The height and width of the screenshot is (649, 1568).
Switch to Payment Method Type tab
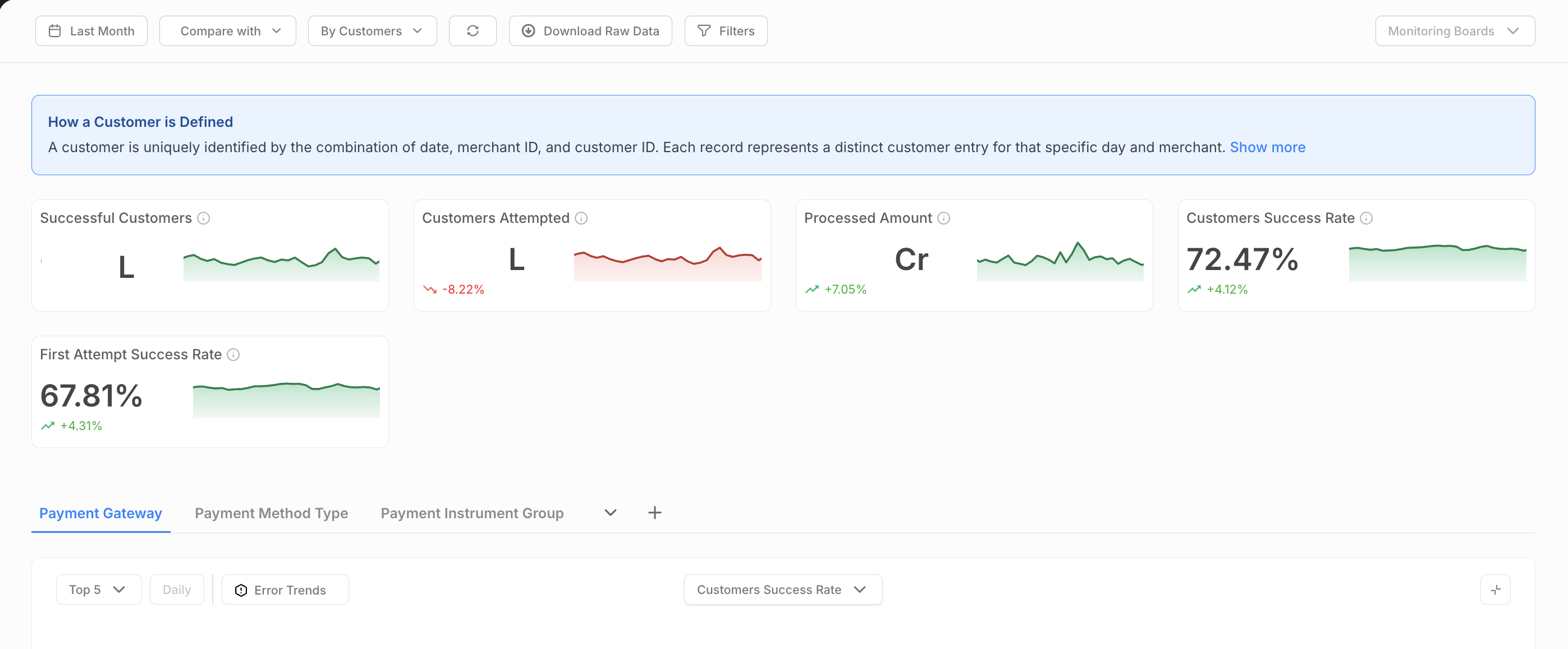click(x=271, y=513)
